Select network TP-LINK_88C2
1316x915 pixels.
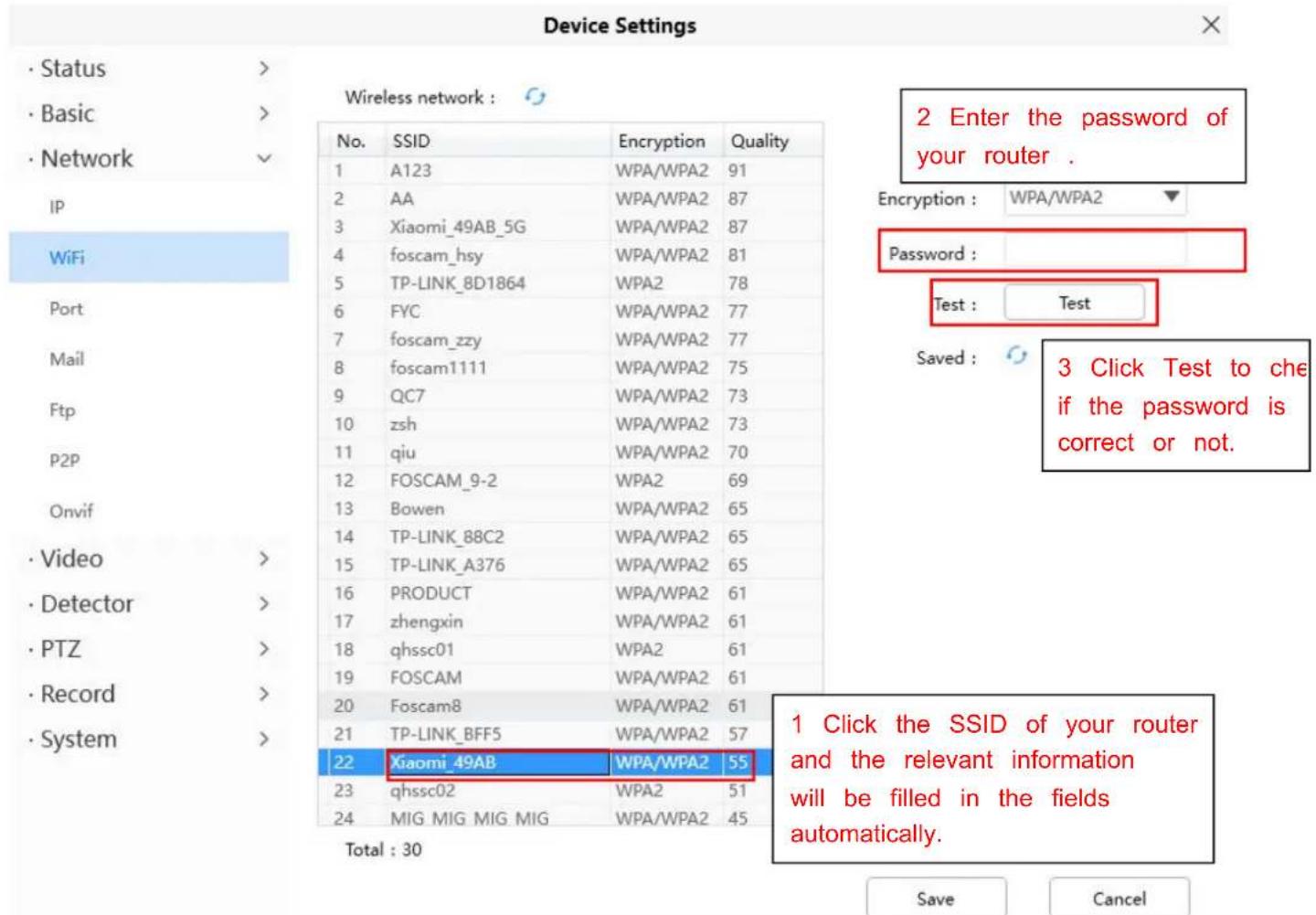point(571,537)
